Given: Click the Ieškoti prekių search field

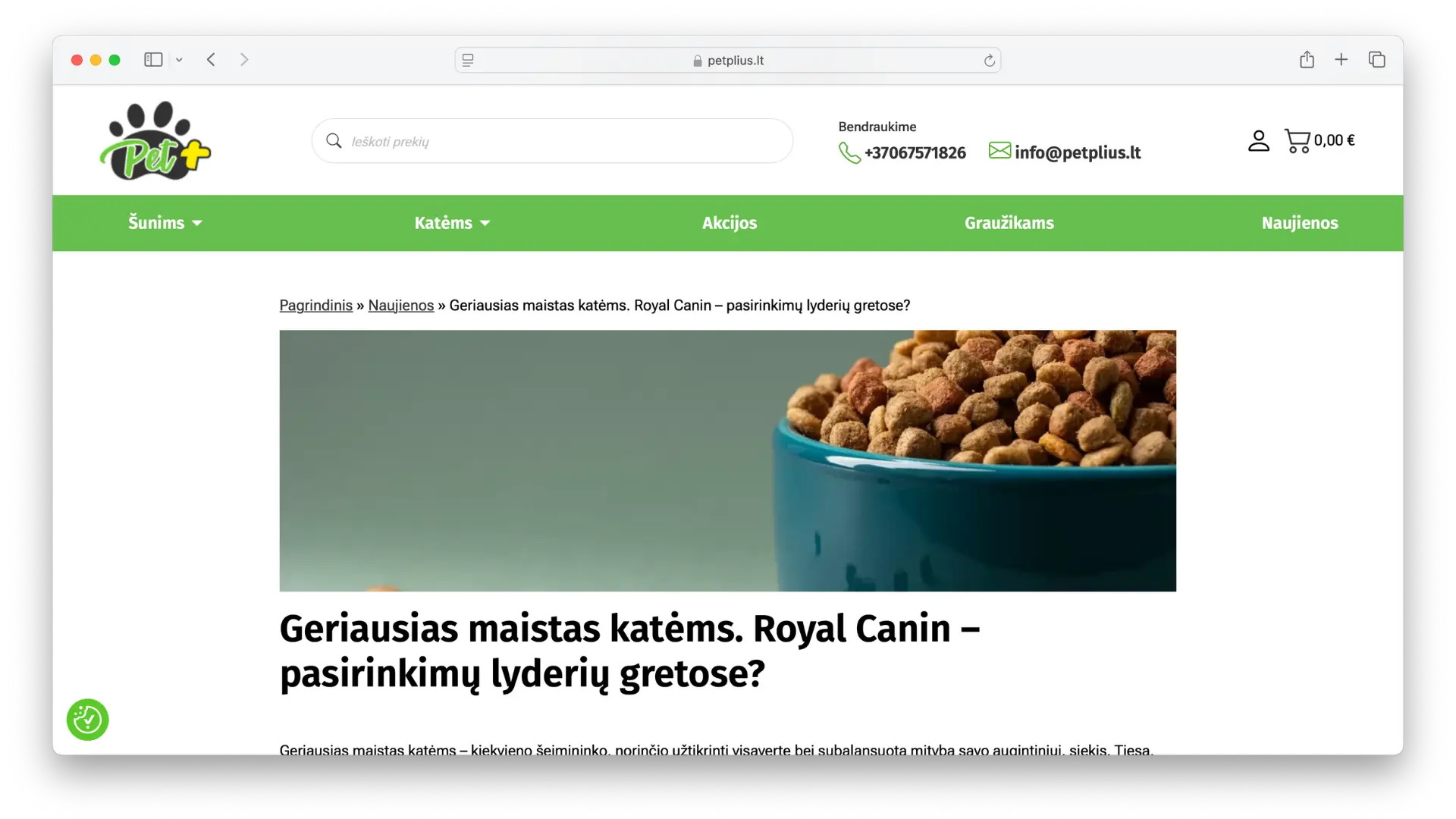Looking at the screenshot, I should (552, 141).
